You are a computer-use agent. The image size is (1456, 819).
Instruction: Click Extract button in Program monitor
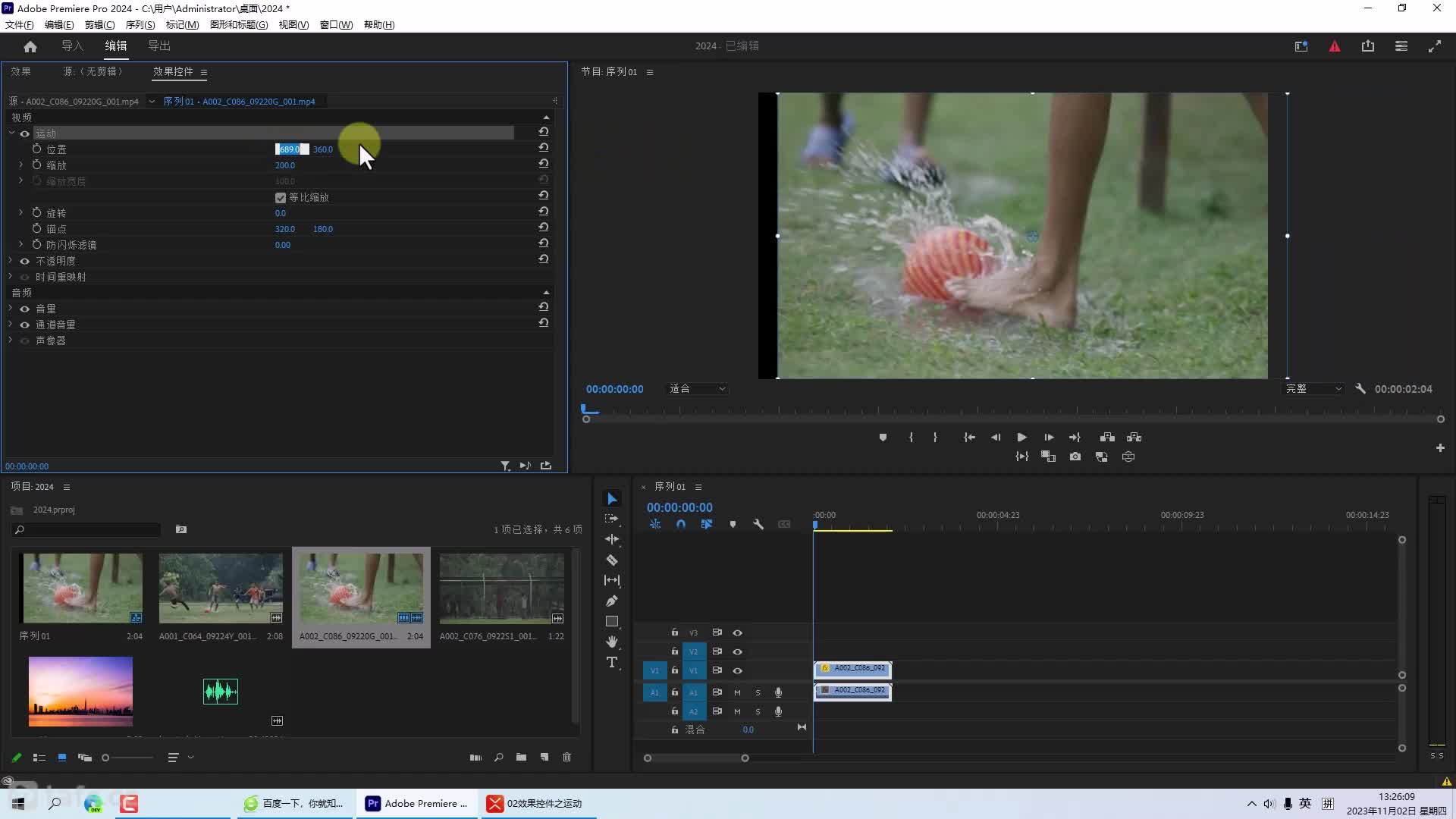(x=1134, y=438)
